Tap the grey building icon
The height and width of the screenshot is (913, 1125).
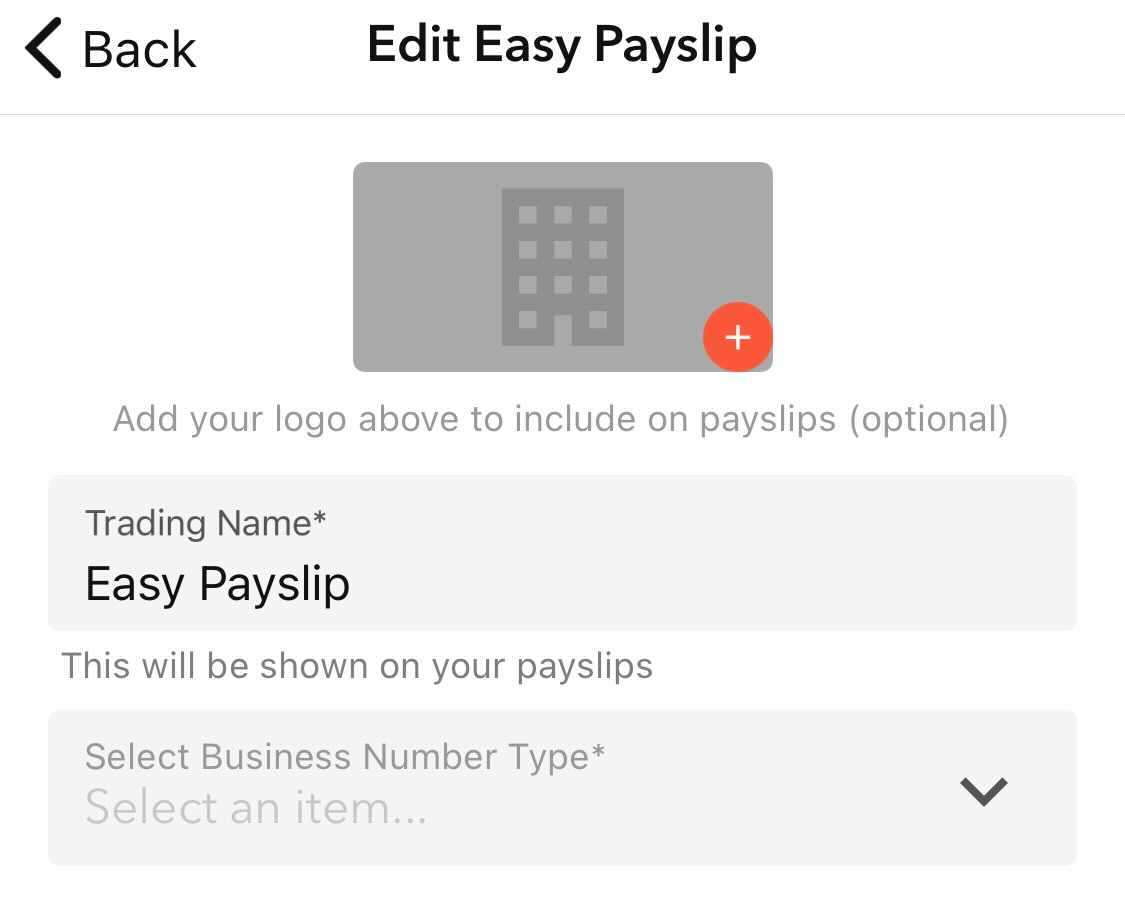(562, 266)
